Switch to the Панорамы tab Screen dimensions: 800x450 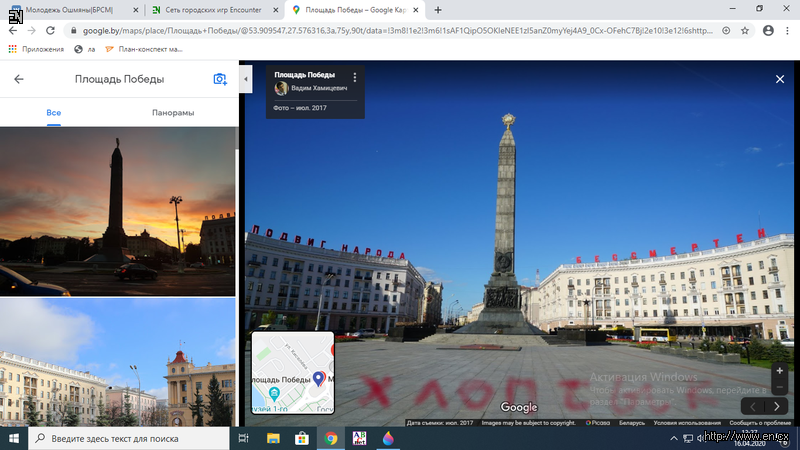coord(173,113)
